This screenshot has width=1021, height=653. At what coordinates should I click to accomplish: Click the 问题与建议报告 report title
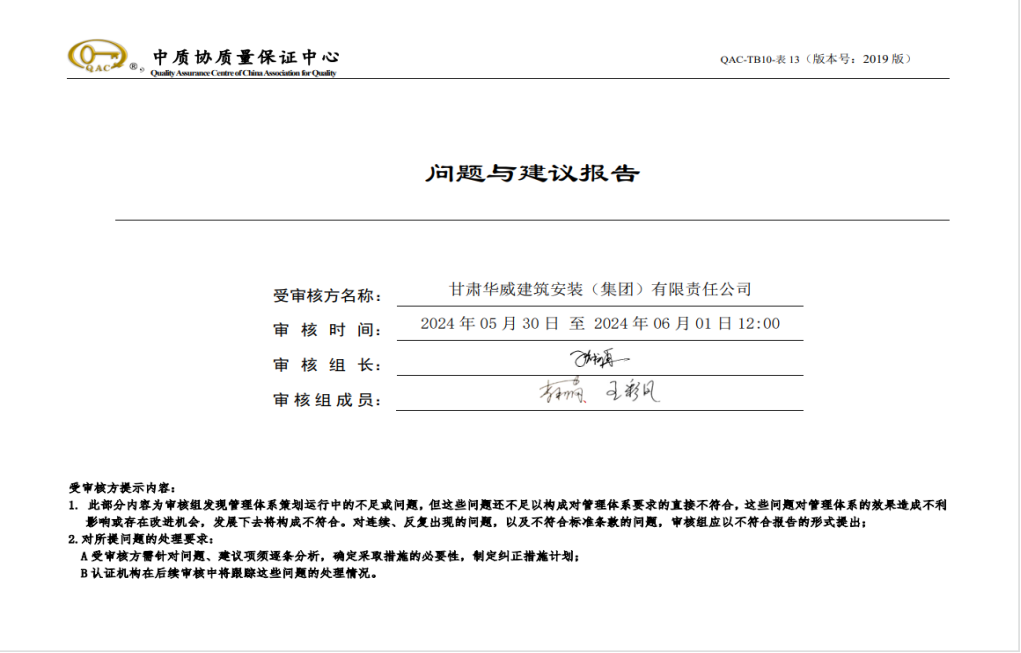(x=532, y=173)
